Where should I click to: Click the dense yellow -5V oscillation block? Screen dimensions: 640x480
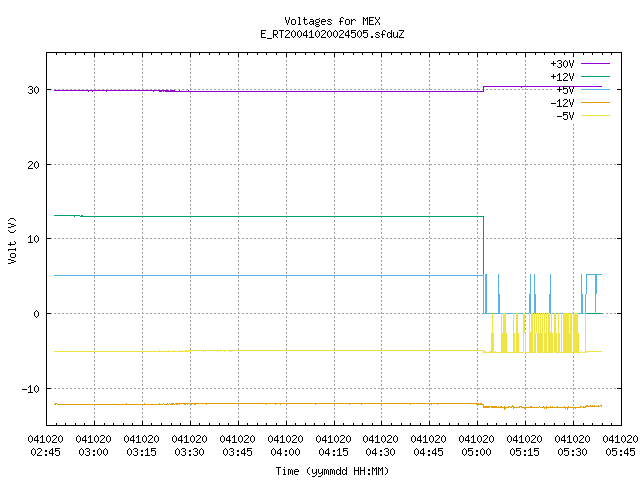tap(553, 333)
